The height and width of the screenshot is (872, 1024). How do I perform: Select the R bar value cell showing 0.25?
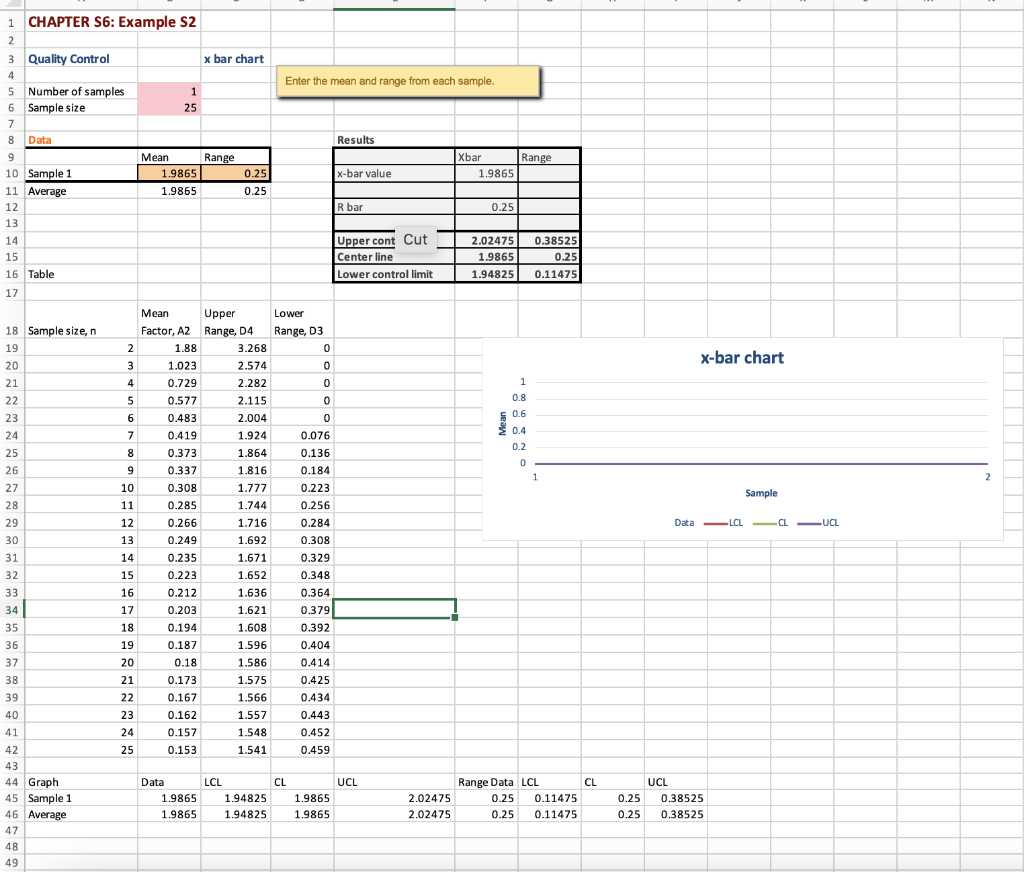[x=489, y=207]
